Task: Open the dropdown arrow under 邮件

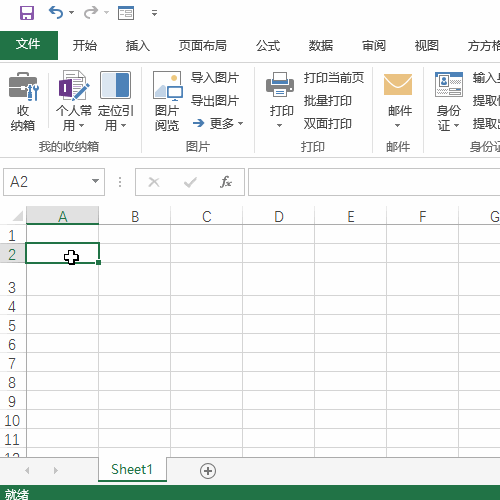Action: [x=397, y=126]
